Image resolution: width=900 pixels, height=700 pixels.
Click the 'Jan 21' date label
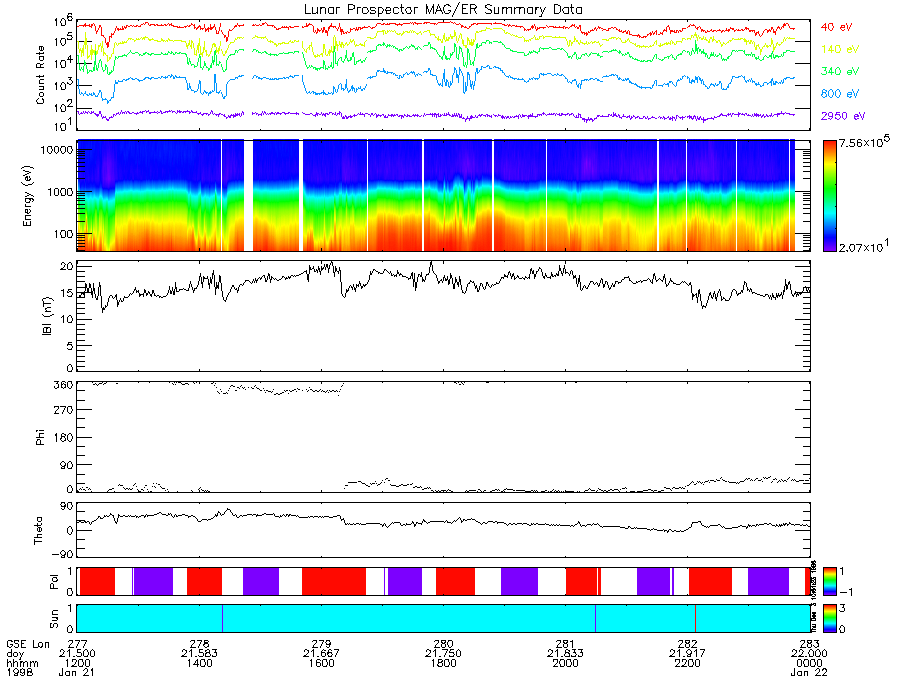click(x=77, y=672)
